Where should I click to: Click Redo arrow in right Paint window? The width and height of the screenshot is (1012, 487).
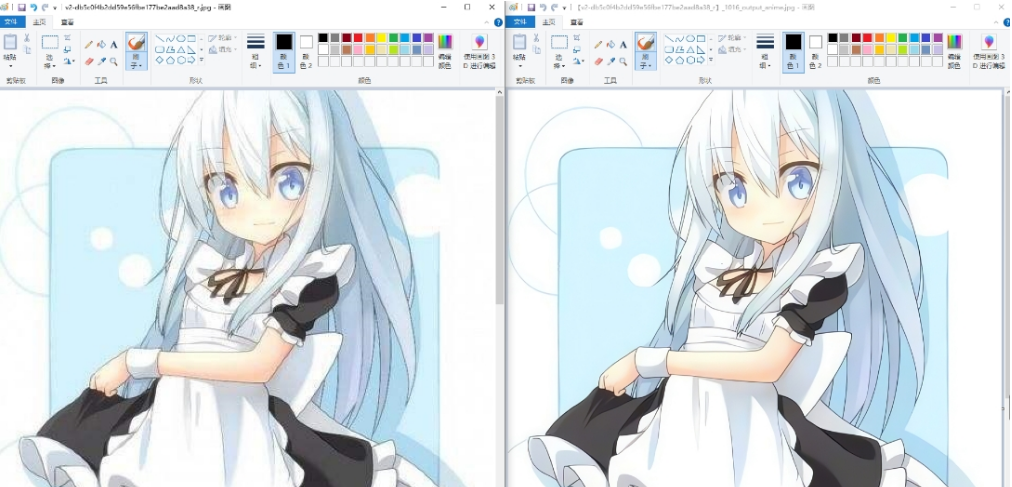[x=554, y=8]
